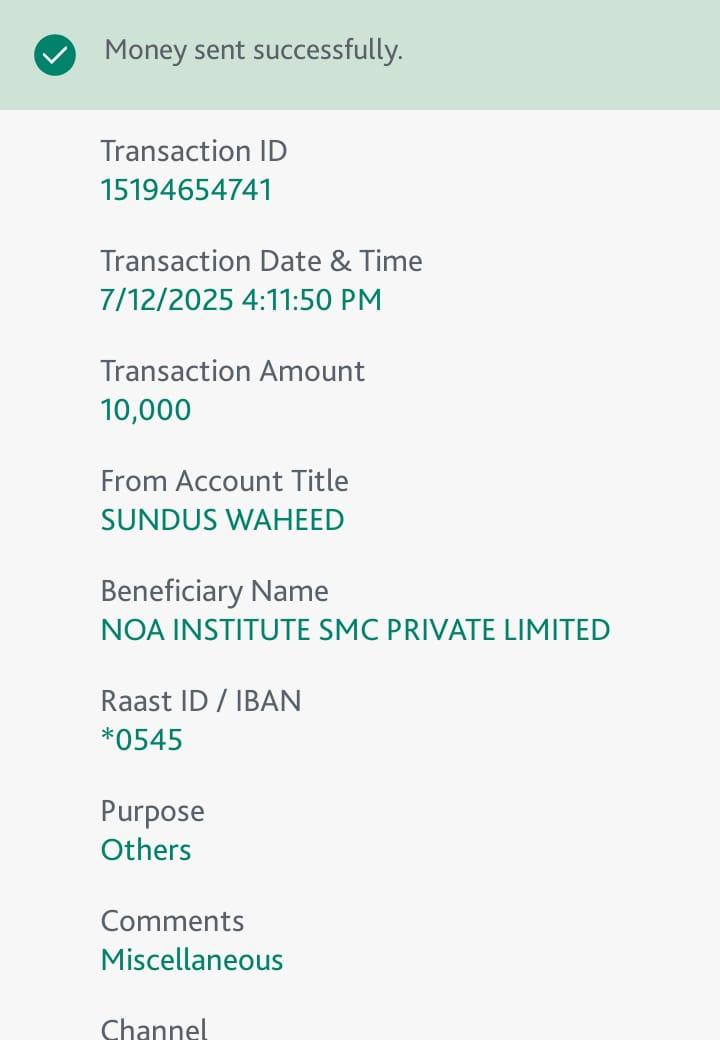This screenshot has width=720, height=1040.
Task: Click the Purpose label
Action: pos(152,811)
